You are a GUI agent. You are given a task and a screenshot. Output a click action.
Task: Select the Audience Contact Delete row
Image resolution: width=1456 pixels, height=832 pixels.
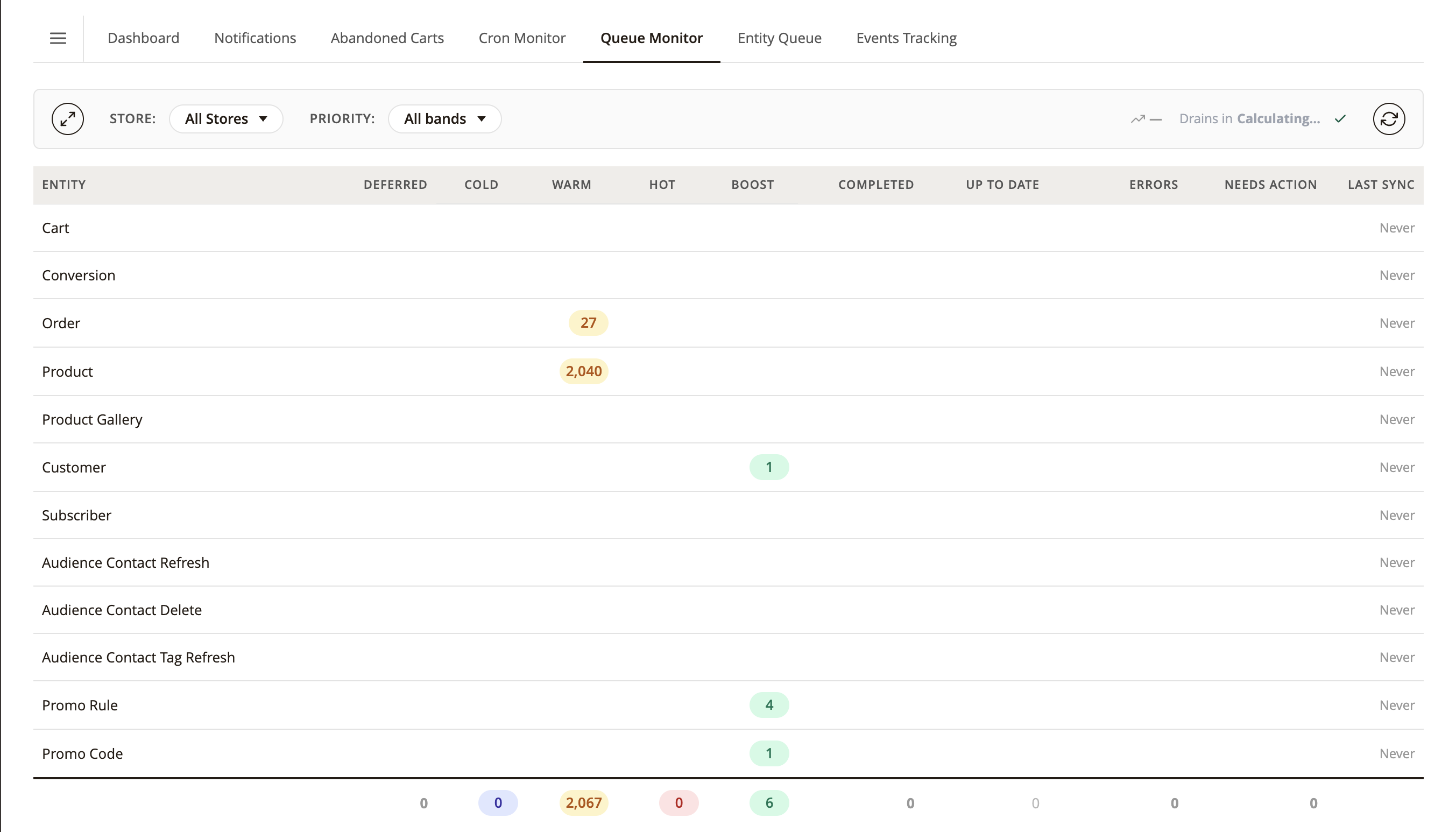[x=727, y=610]
